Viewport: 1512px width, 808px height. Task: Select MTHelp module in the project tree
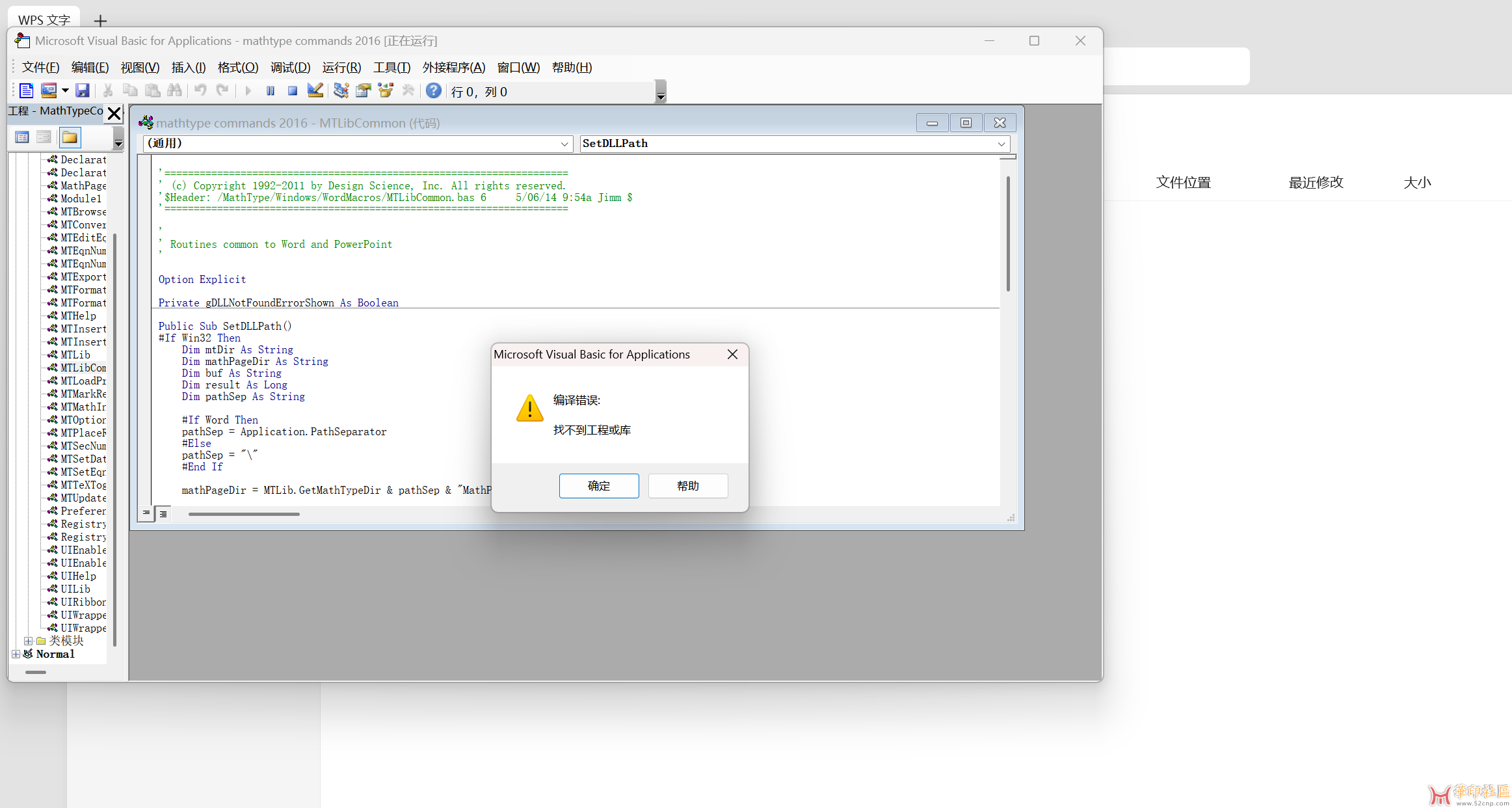point(78,316)
